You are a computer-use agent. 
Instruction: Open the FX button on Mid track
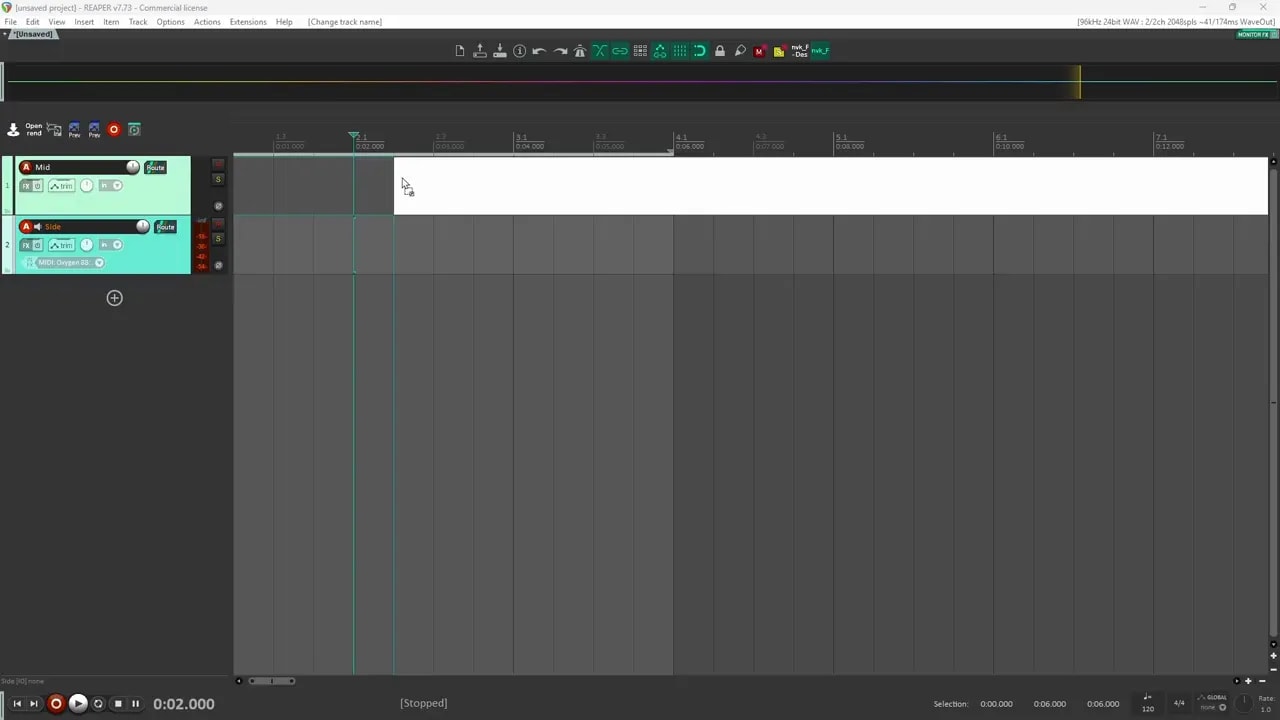(x=26, y=186)
